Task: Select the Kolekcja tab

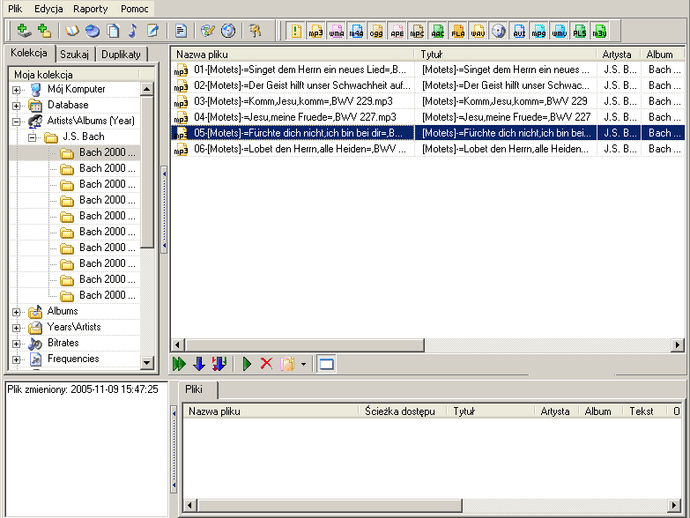Action: [29, 53]
